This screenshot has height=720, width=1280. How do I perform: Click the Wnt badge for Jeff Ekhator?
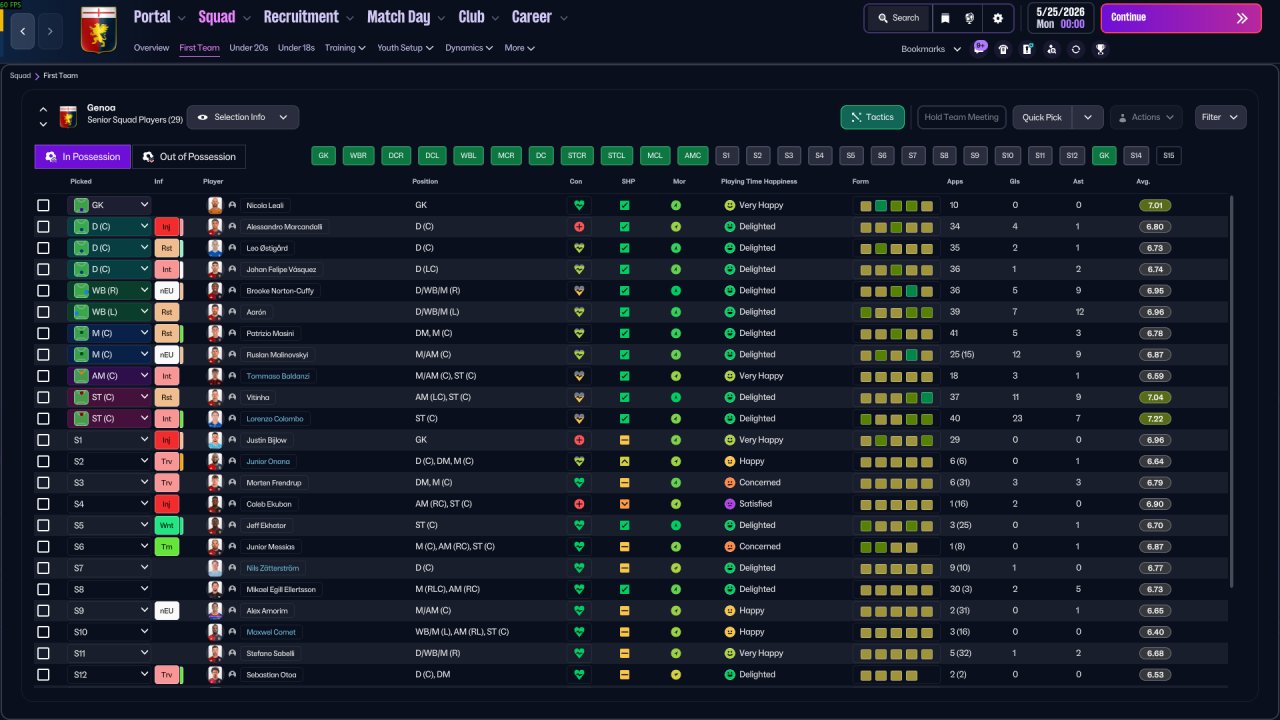tap(167, 525)
